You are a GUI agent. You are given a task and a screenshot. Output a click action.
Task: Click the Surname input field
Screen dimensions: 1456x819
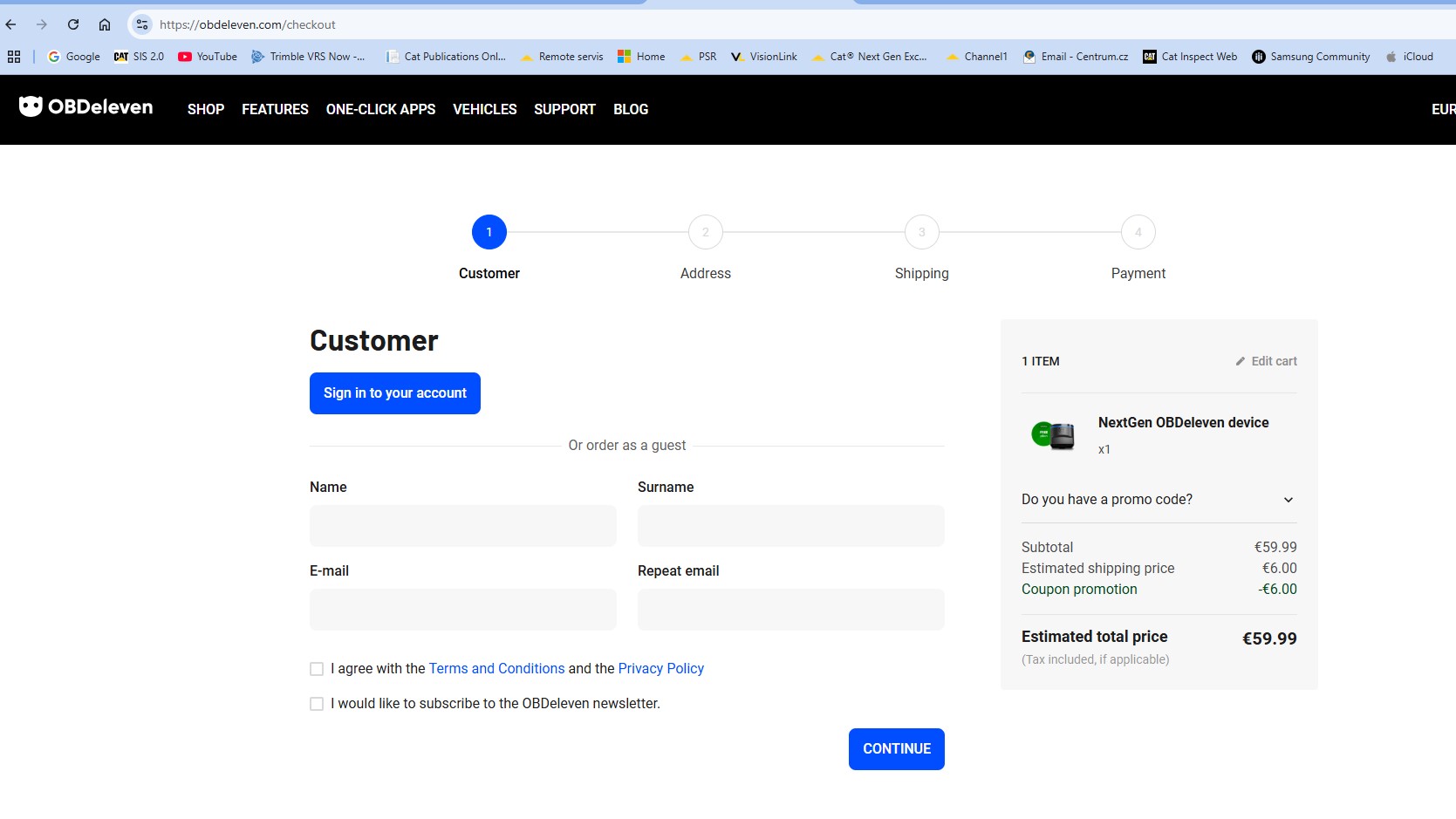click(x=791, y=526)
